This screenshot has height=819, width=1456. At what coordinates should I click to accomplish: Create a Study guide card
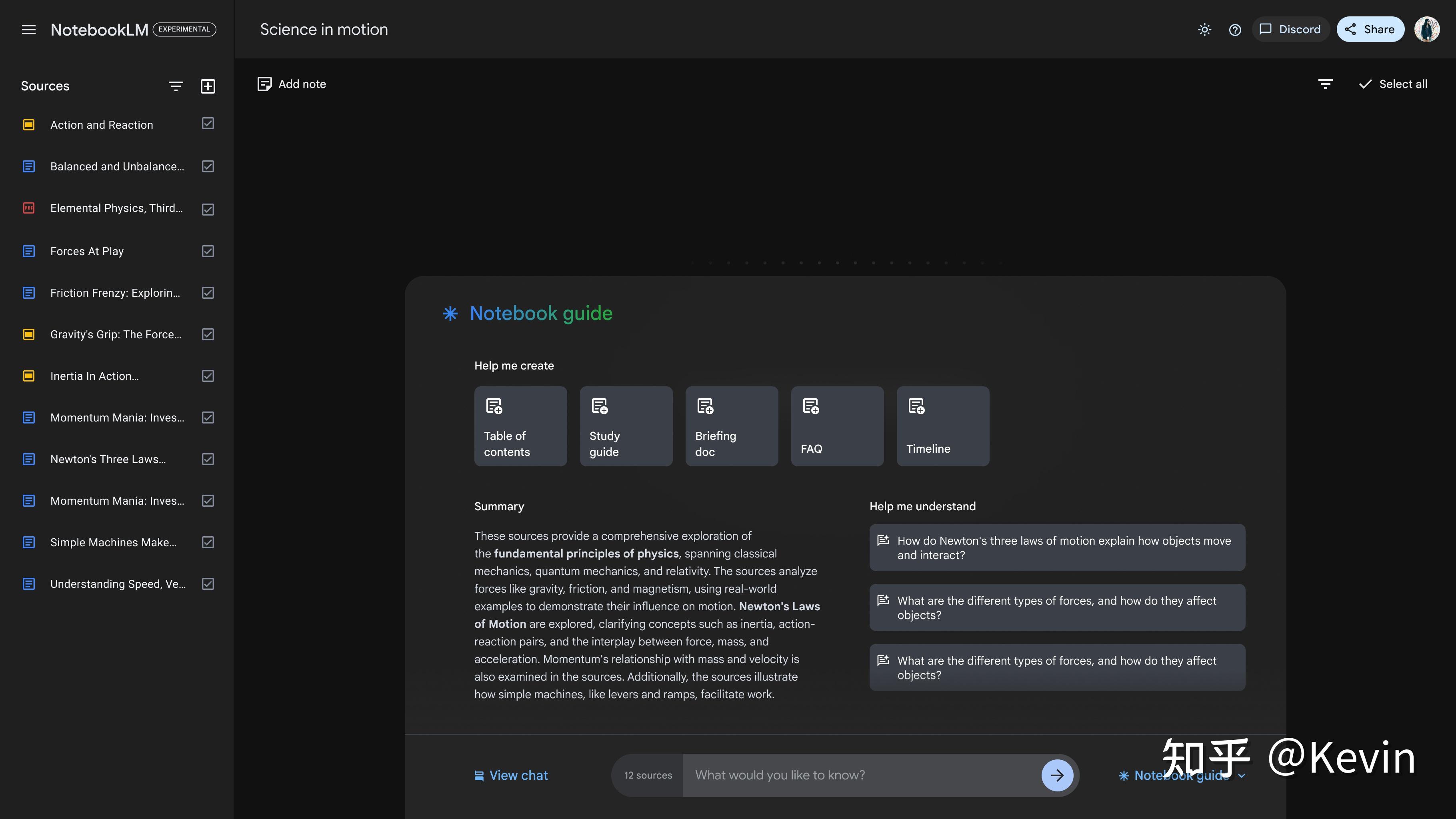click(x=626, y=426)
